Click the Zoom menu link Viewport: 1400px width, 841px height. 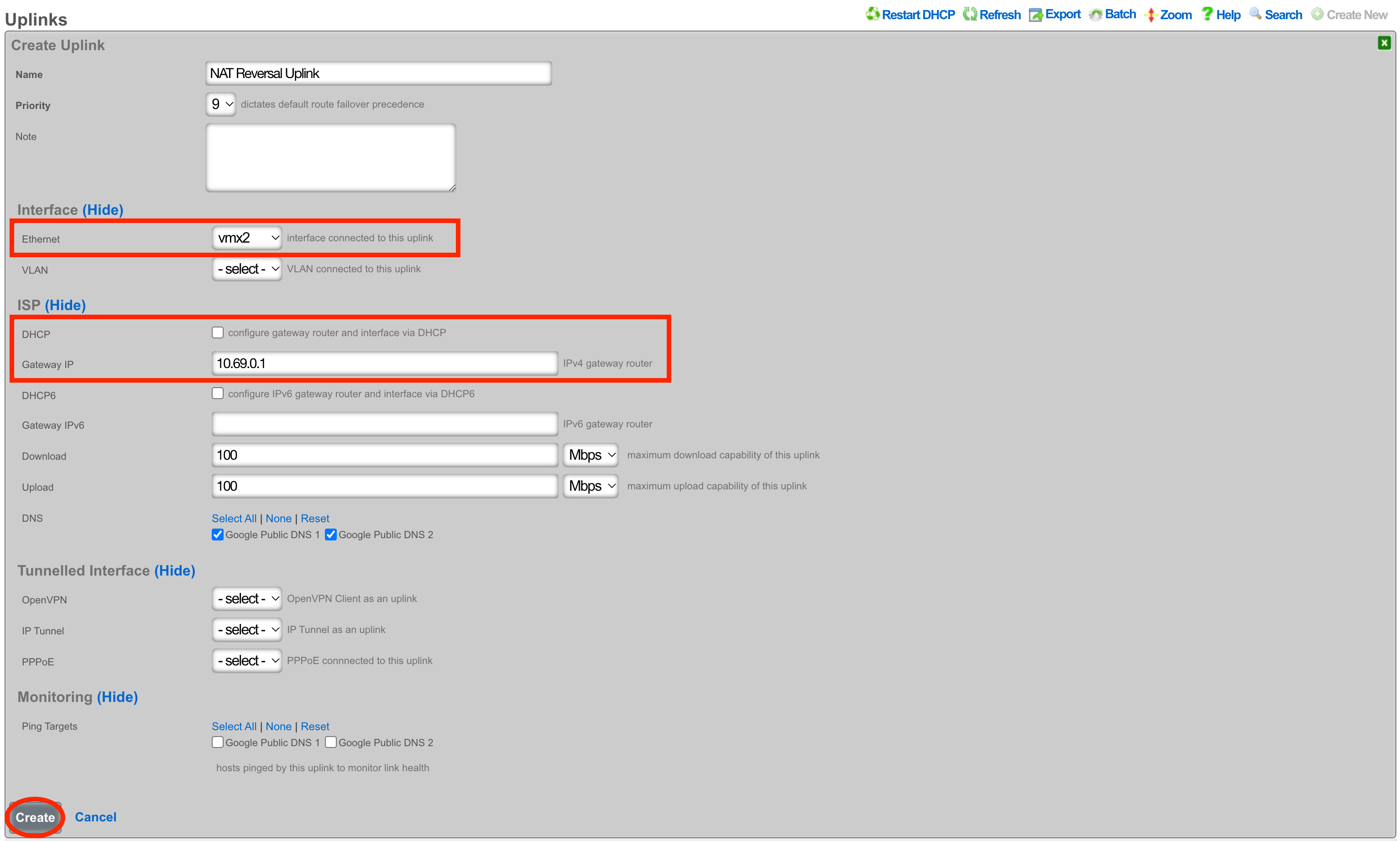pos(1175,15)
